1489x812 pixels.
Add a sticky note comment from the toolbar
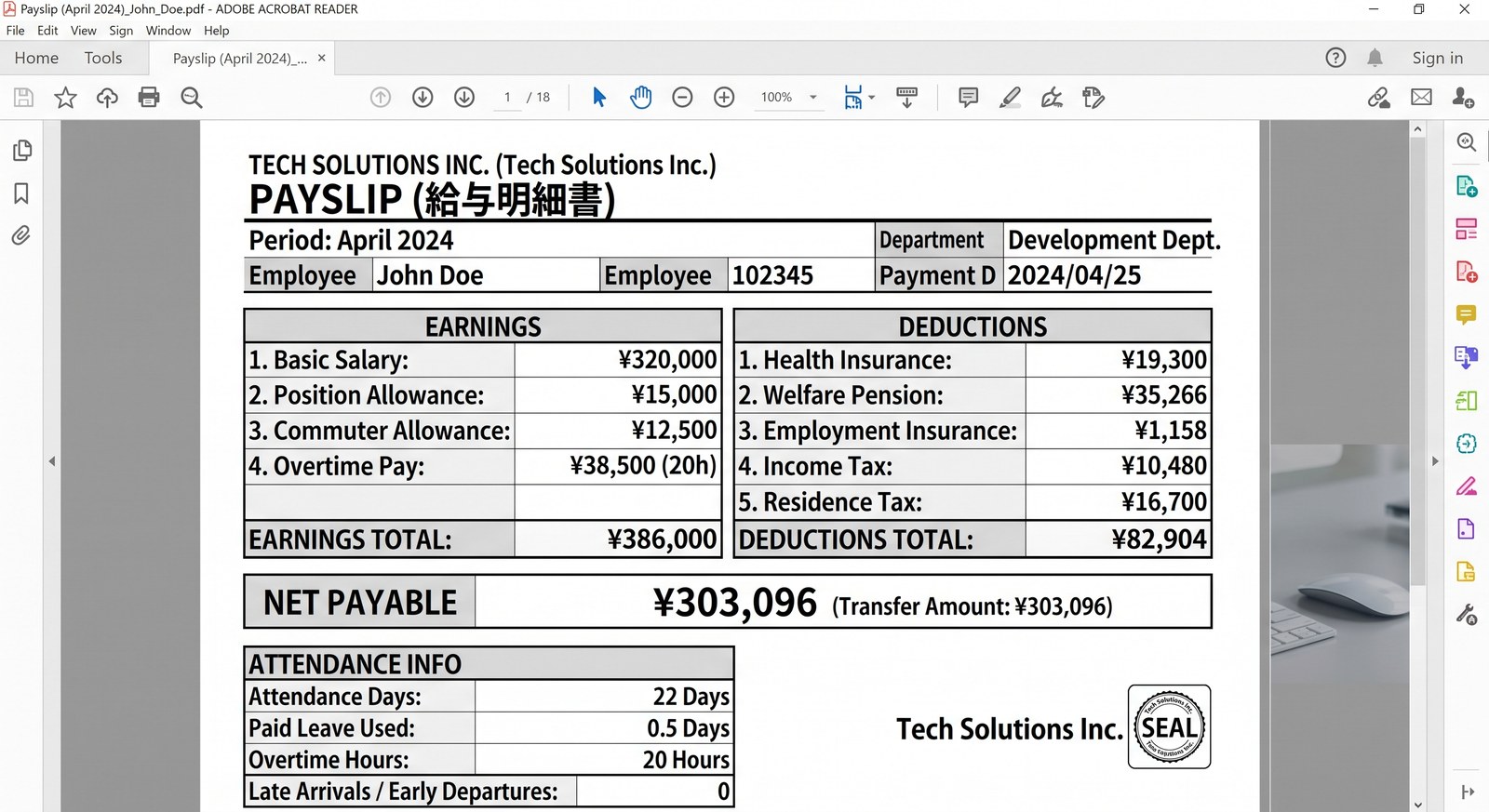[968, 97]
